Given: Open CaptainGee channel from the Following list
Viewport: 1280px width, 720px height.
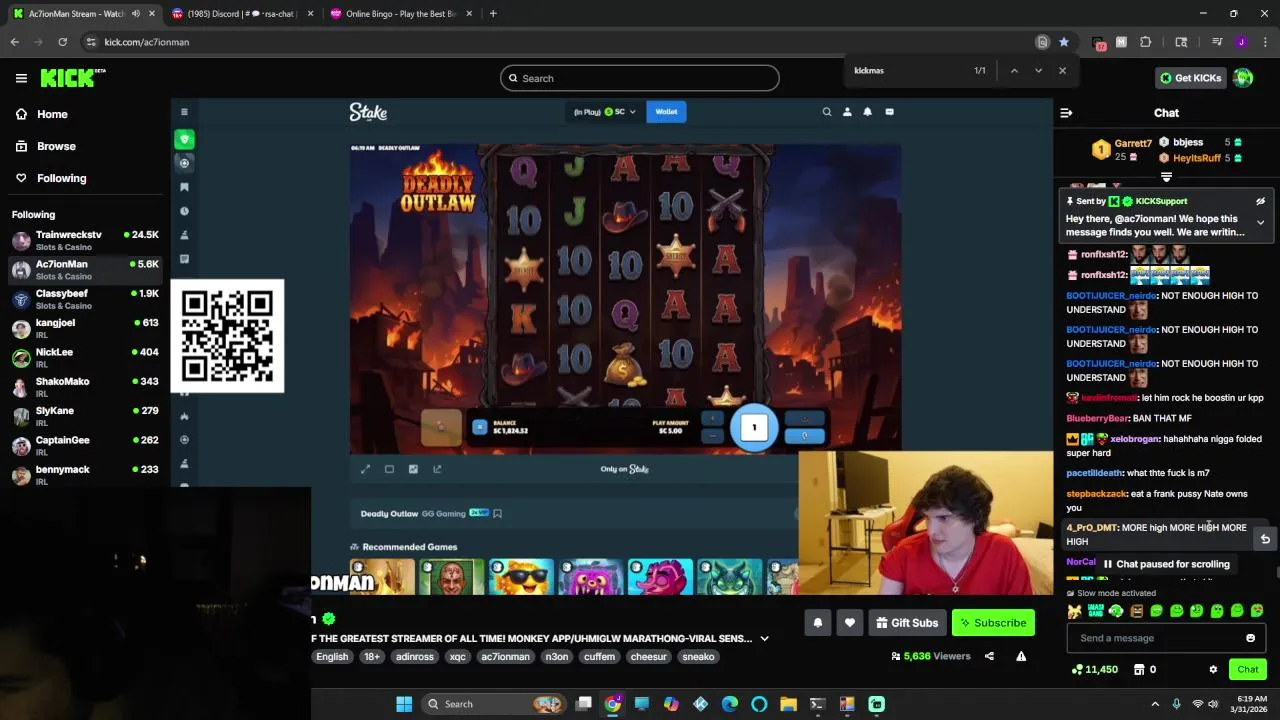Looking at the screenshot, I should pyautogui.click(x=85, y=445).
